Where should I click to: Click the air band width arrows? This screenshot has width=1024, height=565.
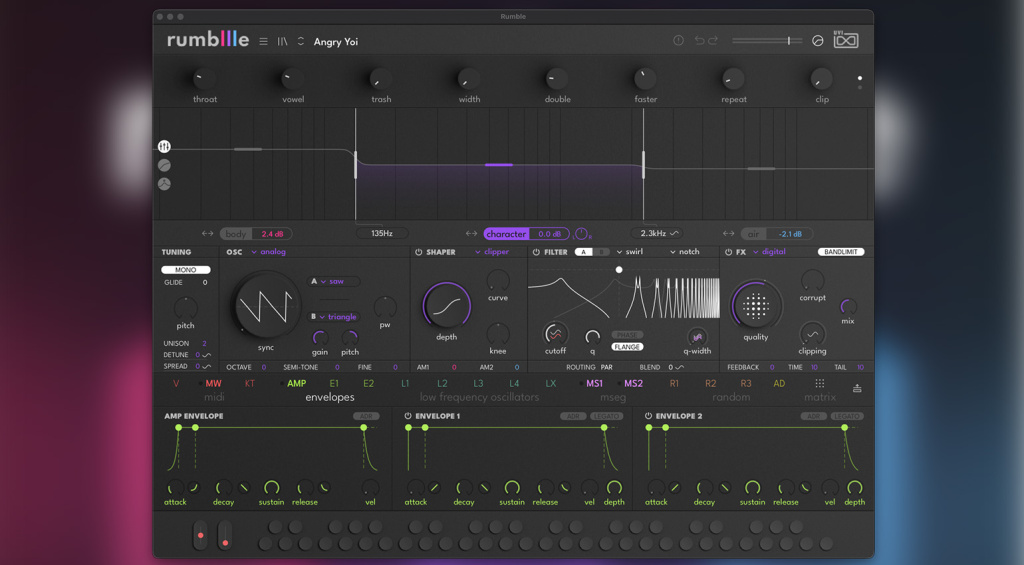pyautogui.click(x=728, y=234)
